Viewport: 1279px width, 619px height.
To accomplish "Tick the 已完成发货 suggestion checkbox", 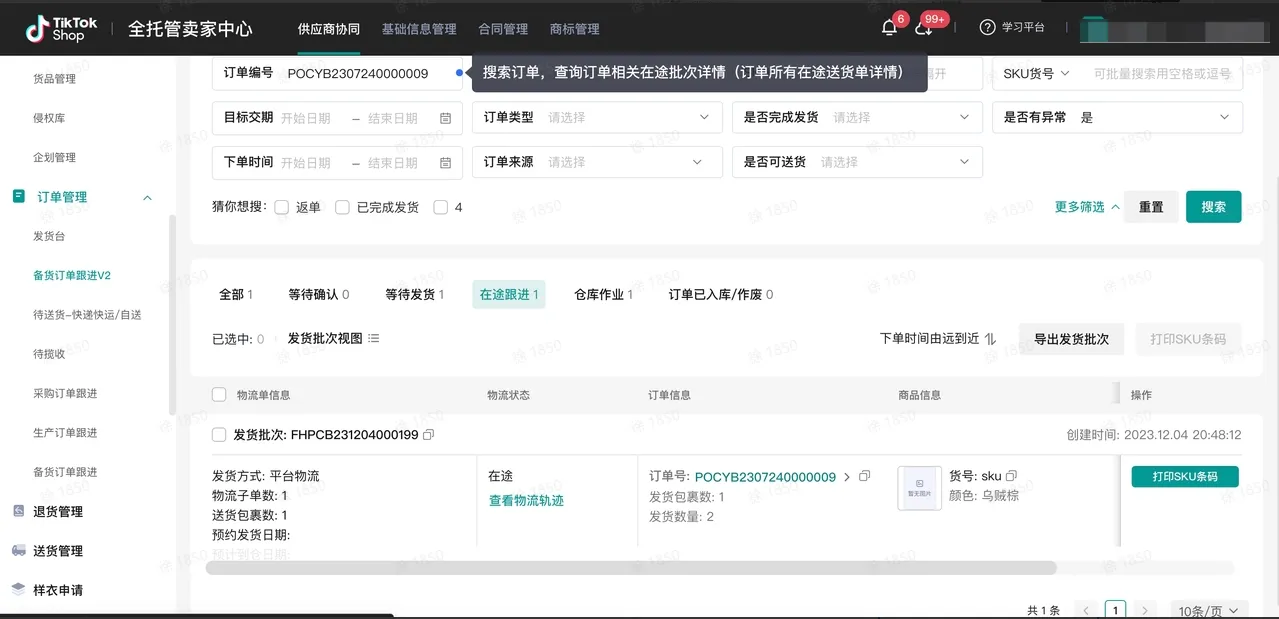I will click(x=342, y=208).
